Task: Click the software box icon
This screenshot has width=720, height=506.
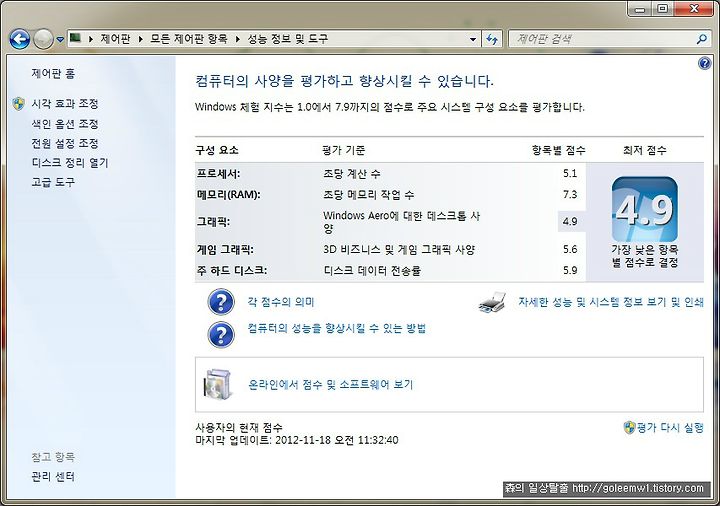Action: 218,384
